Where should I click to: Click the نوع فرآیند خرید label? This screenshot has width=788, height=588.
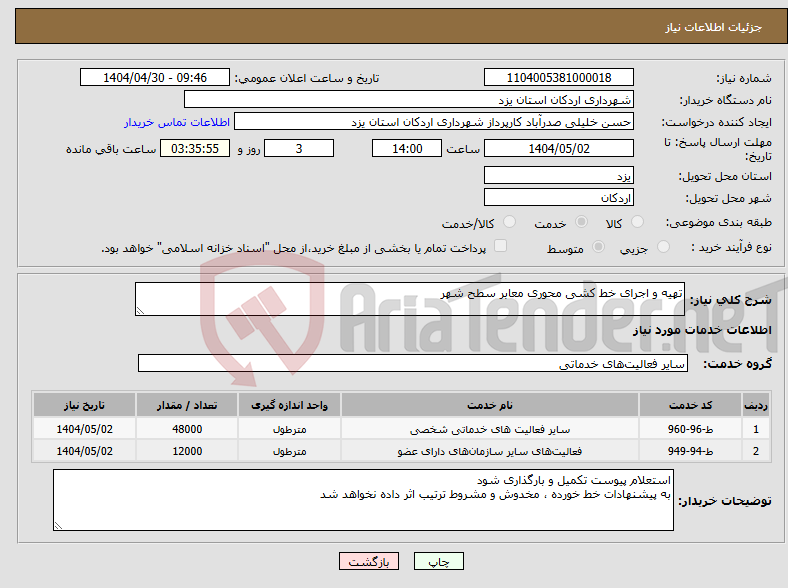point(731,247)
